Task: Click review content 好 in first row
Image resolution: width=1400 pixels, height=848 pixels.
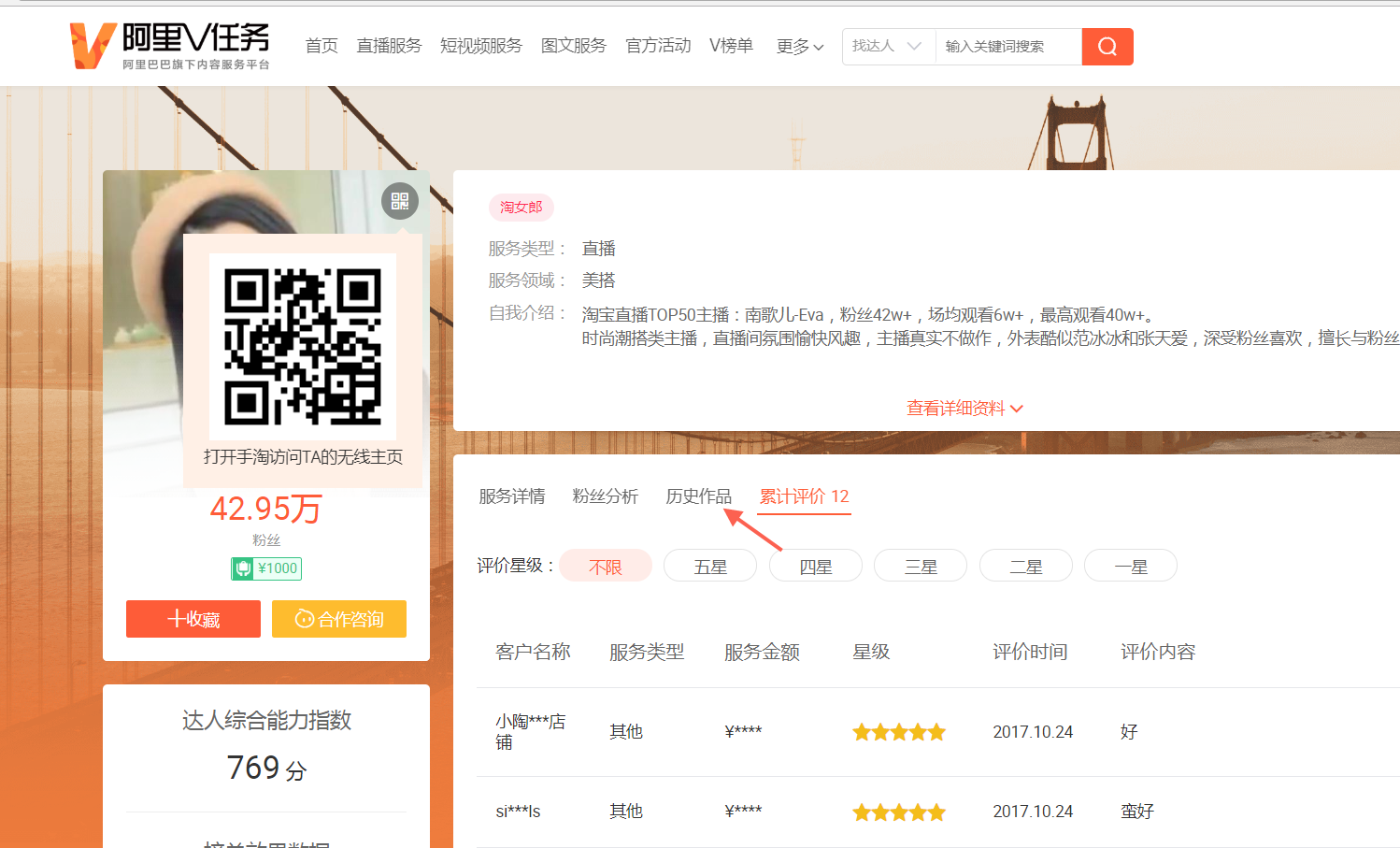Action: [1129, 732]
